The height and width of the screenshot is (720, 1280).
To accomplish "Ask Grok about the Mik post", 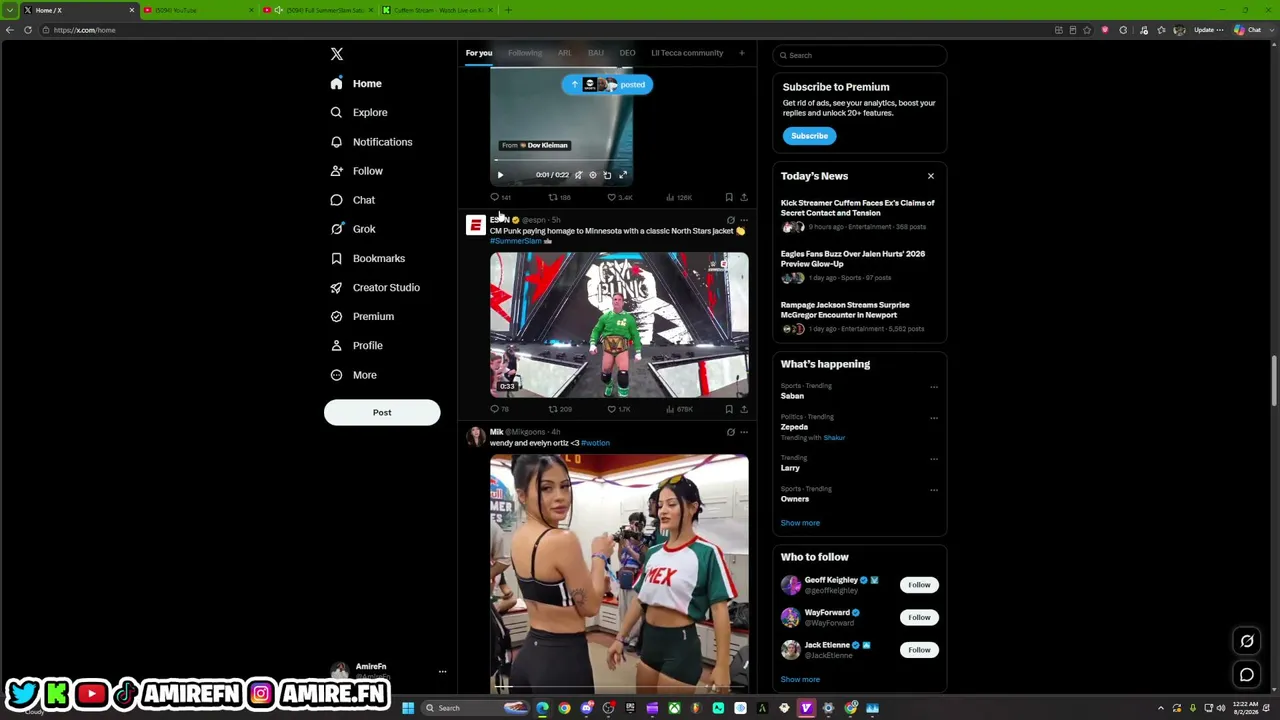I will pyautogui.click(x=730, y=432).
